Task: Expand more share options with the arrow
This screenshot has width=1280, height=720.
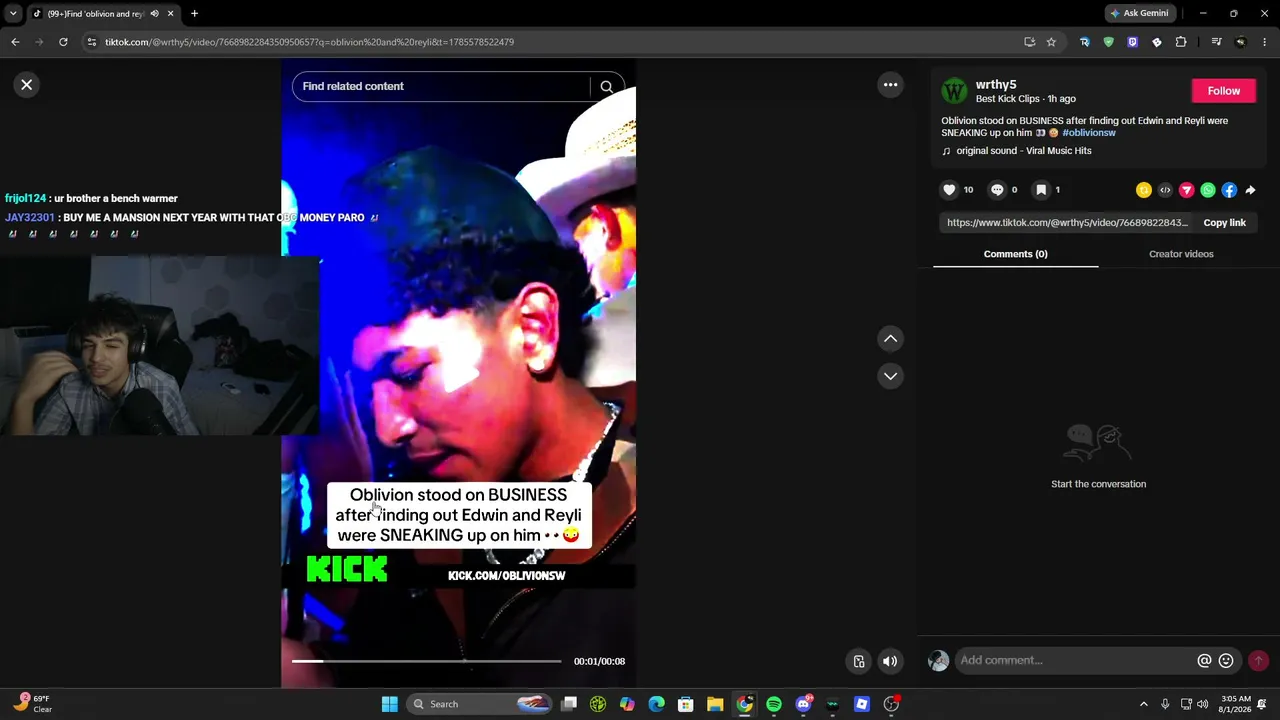Action: pos(1250,190)
